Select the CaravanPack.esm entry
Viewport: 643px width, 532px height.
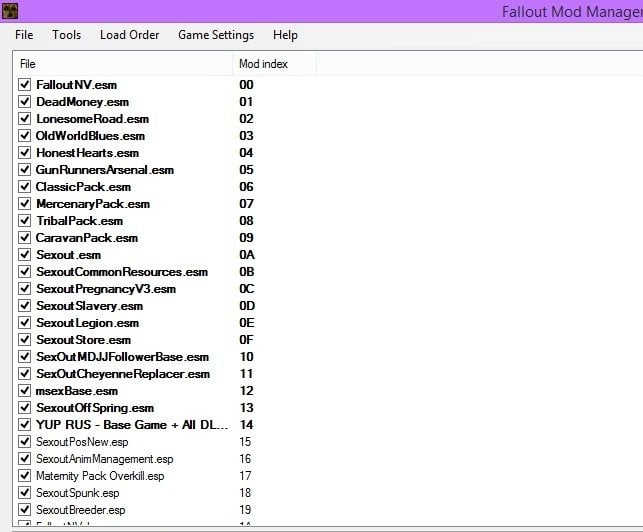click(x=87, y=238)
